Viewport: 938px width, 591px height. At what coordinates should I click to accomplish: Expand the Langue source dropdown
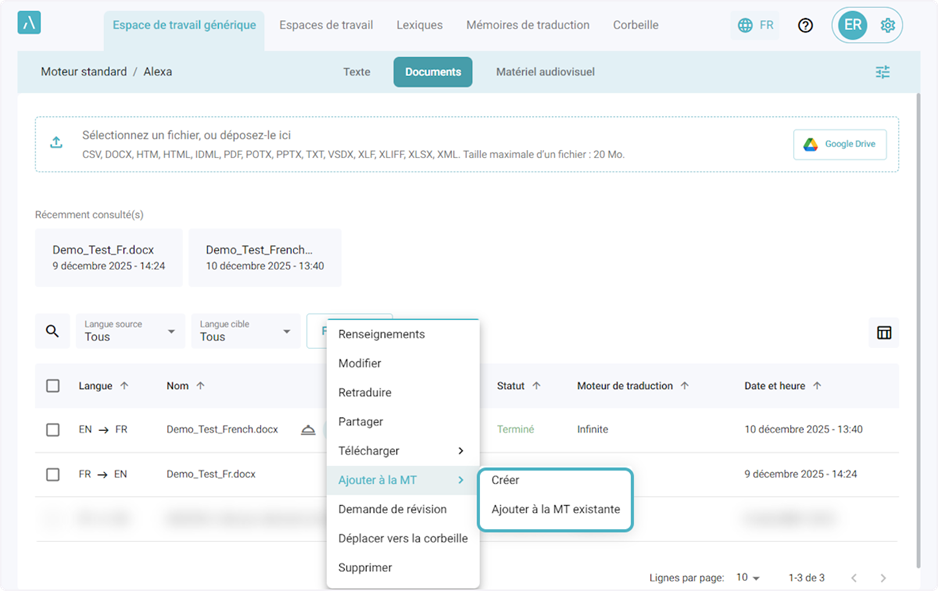(x=130, y=331)
